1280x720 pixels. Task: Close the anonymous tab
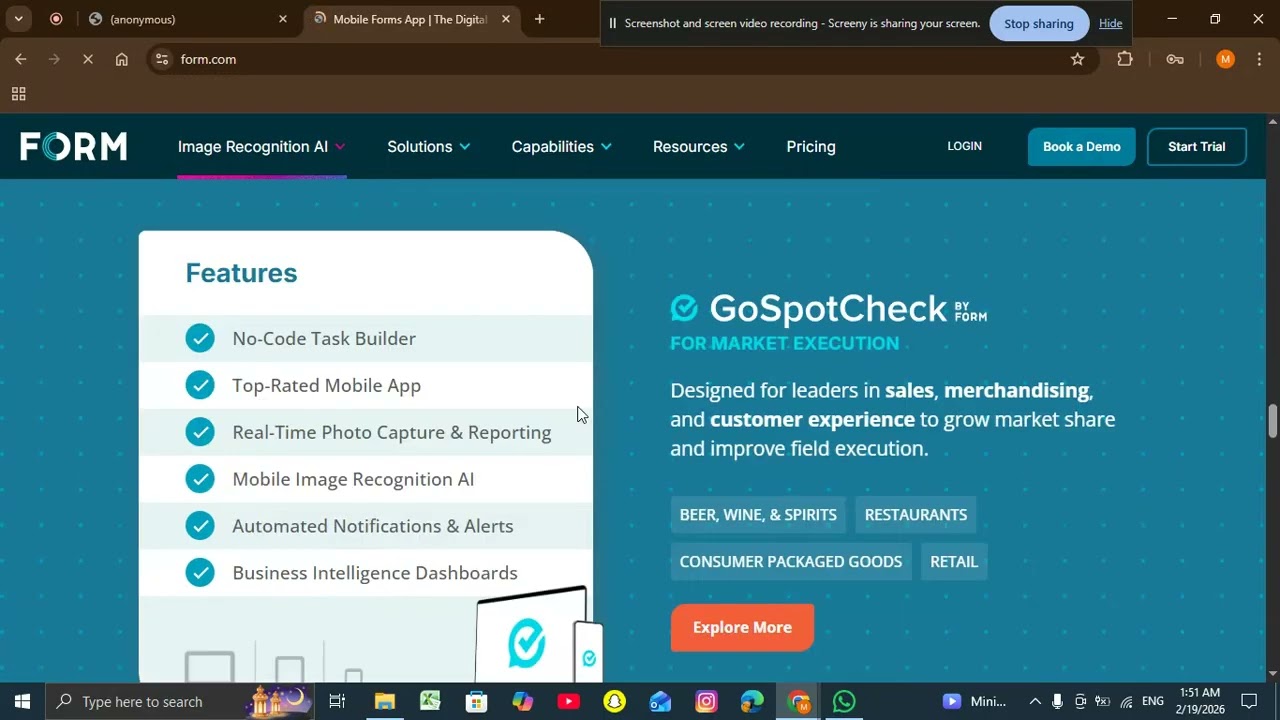[x=282, y=19]
